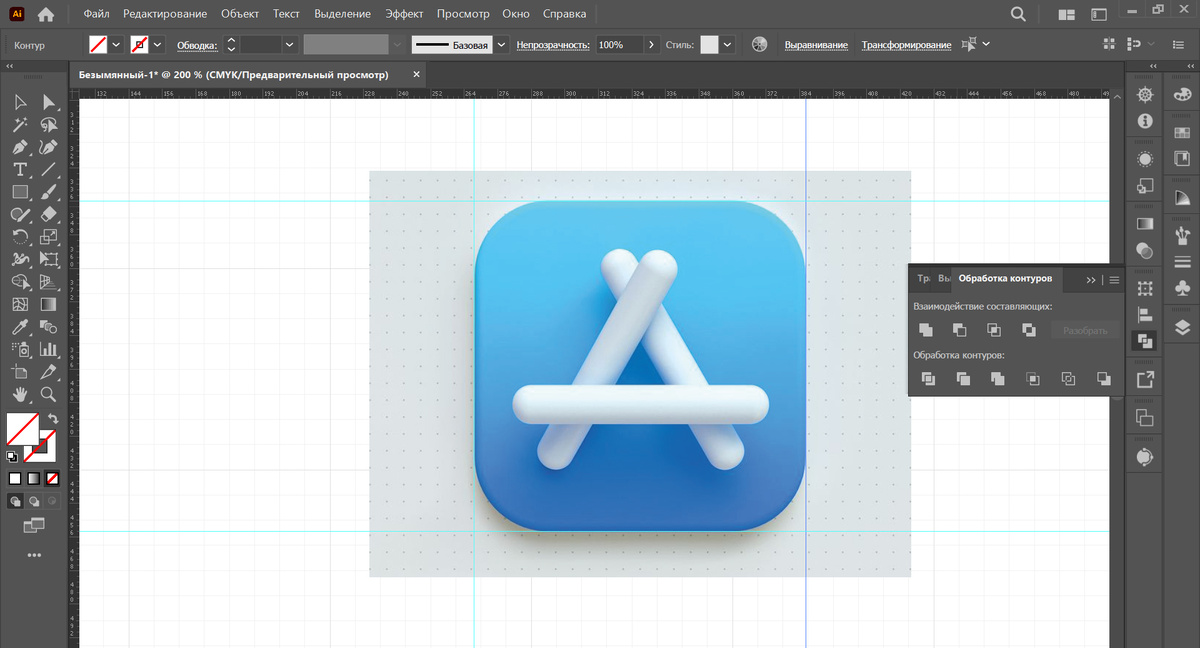Image resolution: width=1200 pixels, height=648 pixels.
Task: Select the Free Transform tool
Action: point(48,260)
